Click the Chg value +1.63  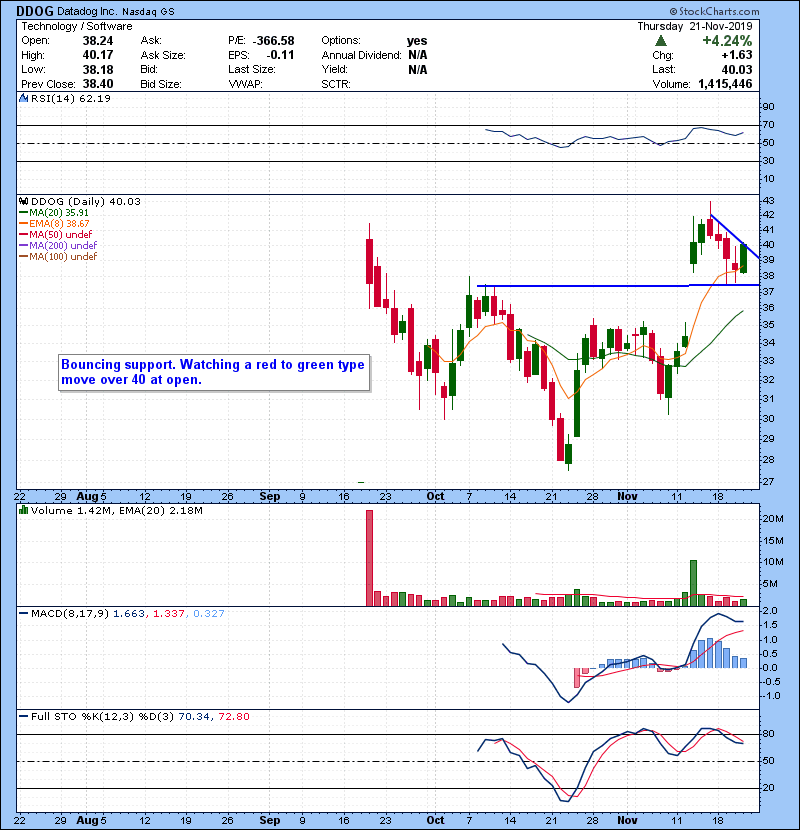pyautogui.click(x=736, y=55)
